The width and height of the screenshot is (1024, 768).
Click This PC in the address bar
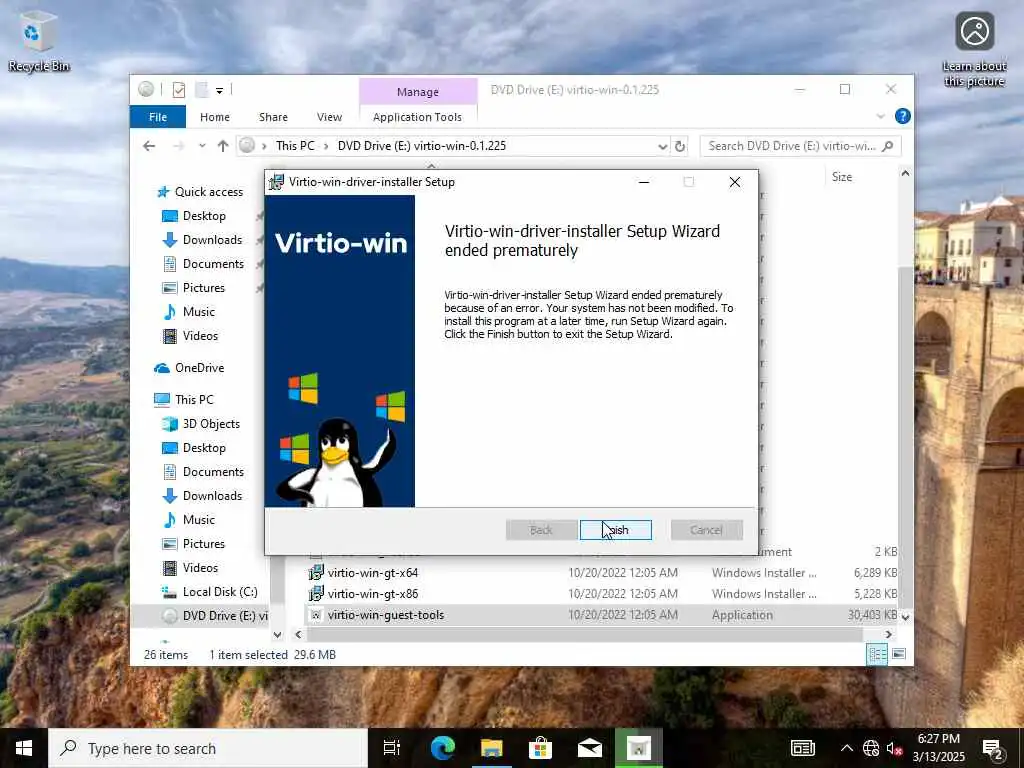click(x=295, y=146)
